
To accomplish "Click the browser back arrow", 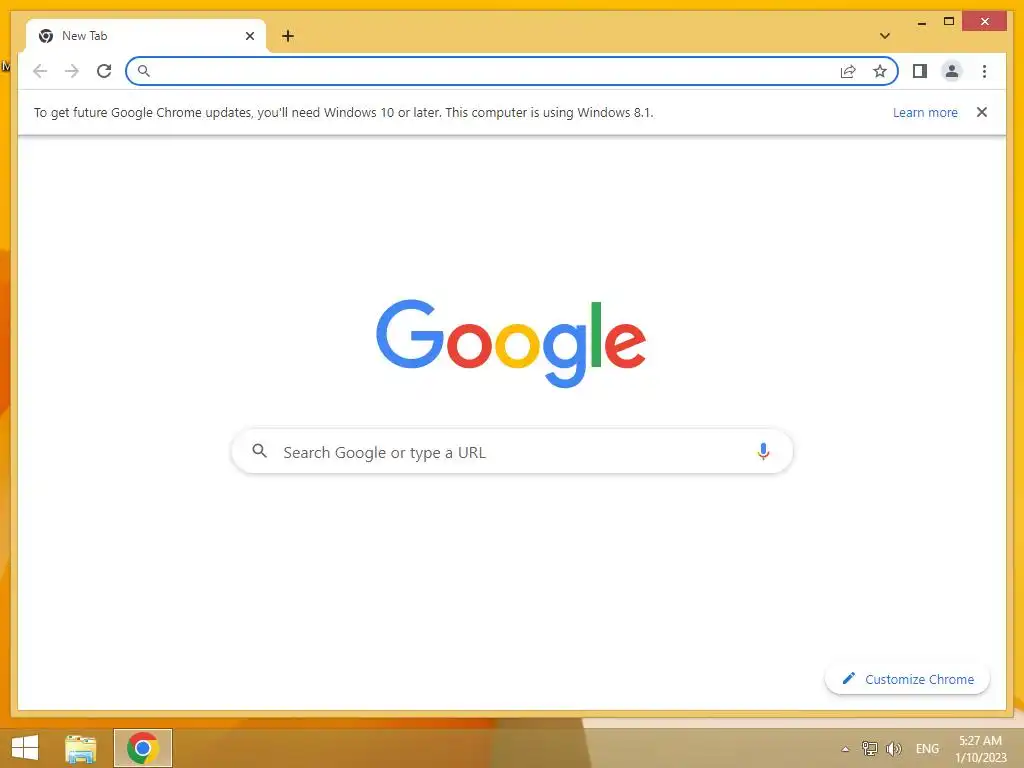I will point(40,71).
